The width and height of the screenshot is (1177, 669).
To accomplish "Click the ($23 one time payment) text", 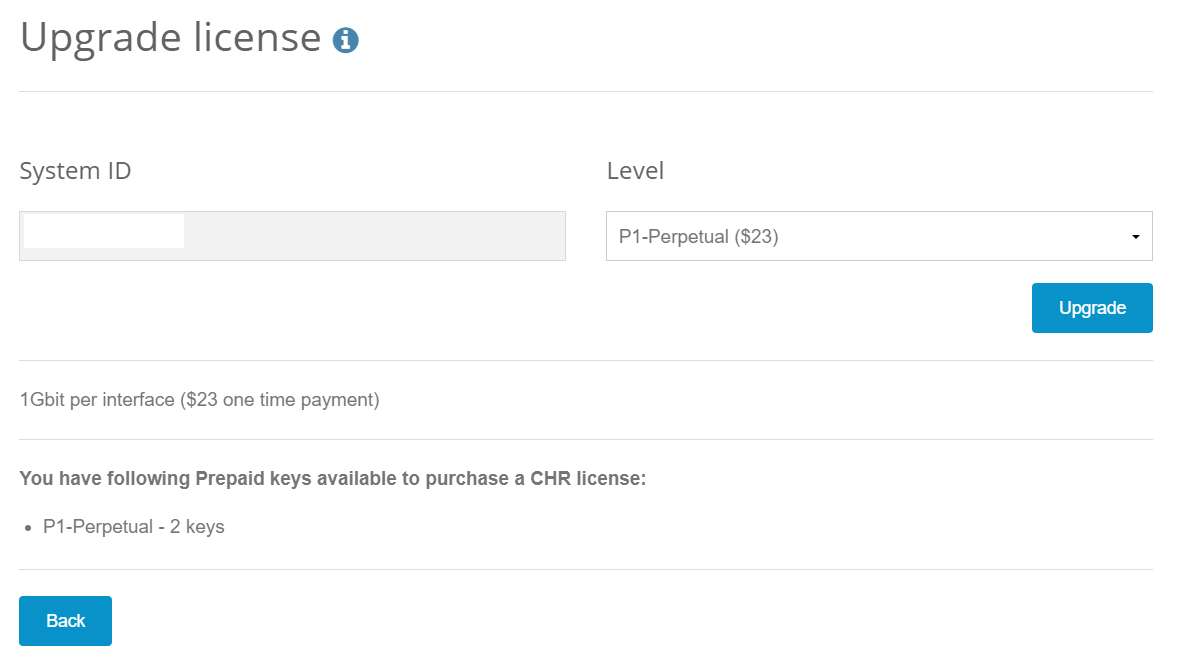I will point(279,399).
